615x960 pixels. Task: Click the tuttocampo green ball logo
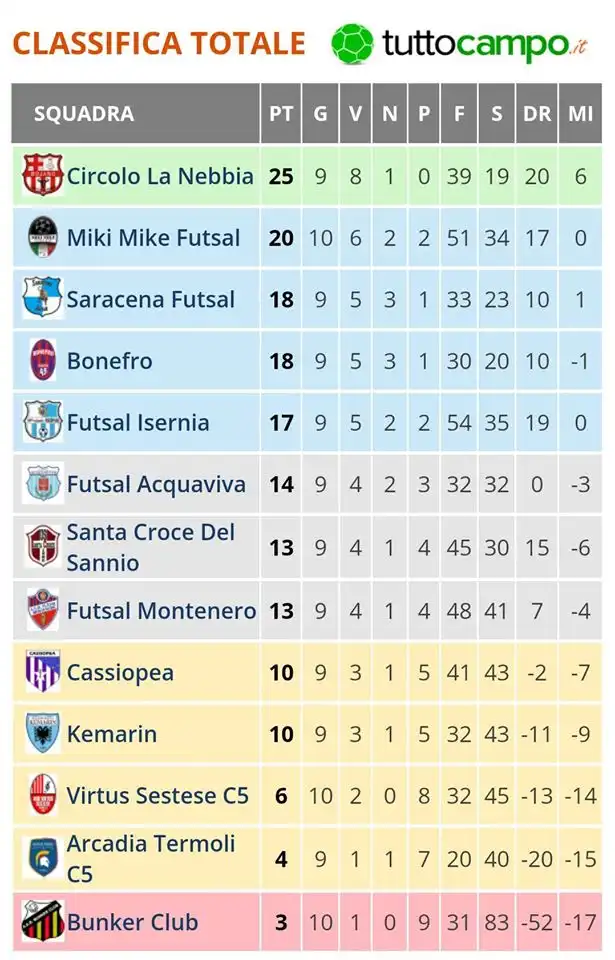352,44
